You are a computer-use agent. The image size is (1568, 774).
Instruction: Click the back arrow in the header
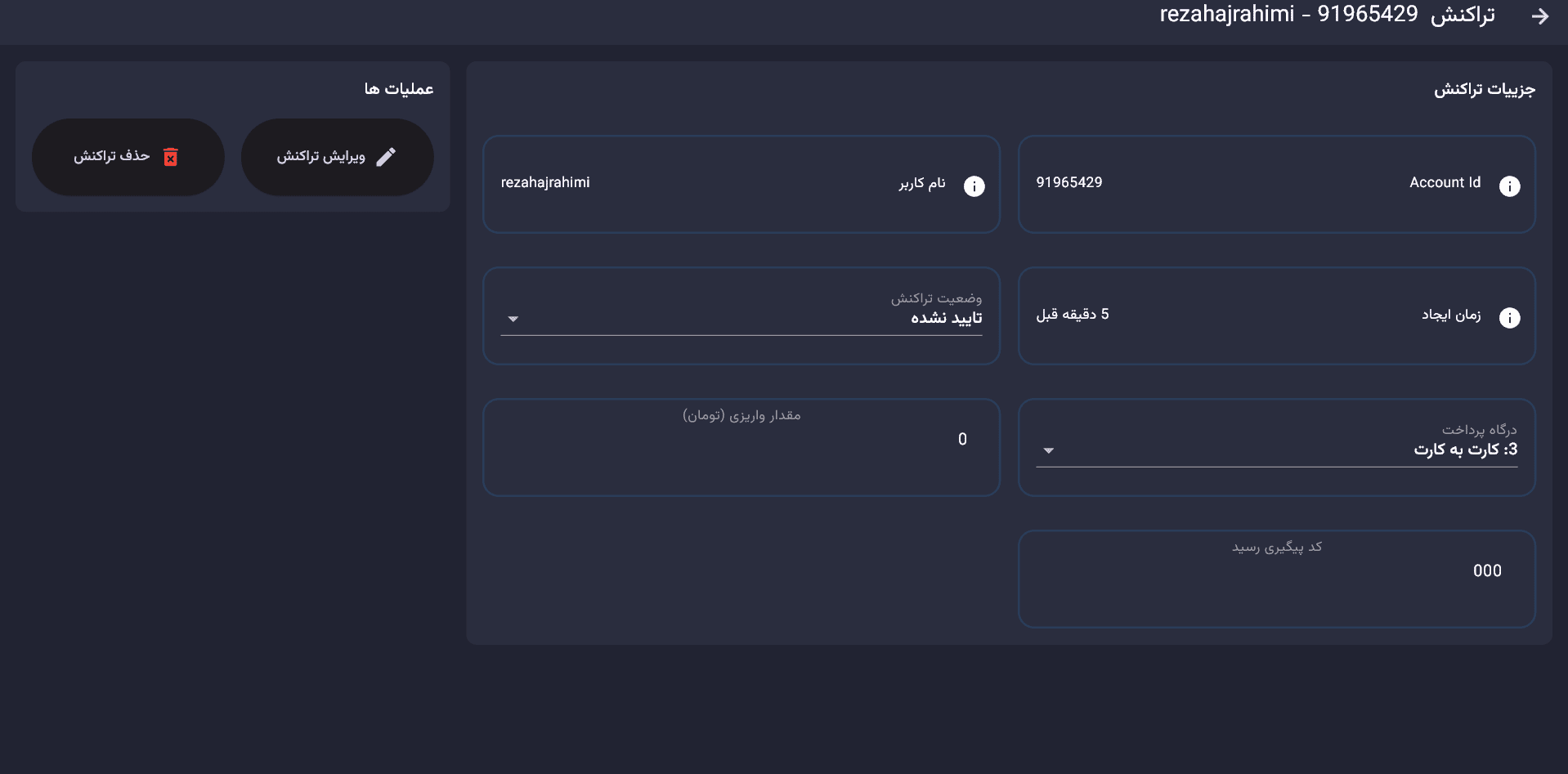pos(1539,16)
